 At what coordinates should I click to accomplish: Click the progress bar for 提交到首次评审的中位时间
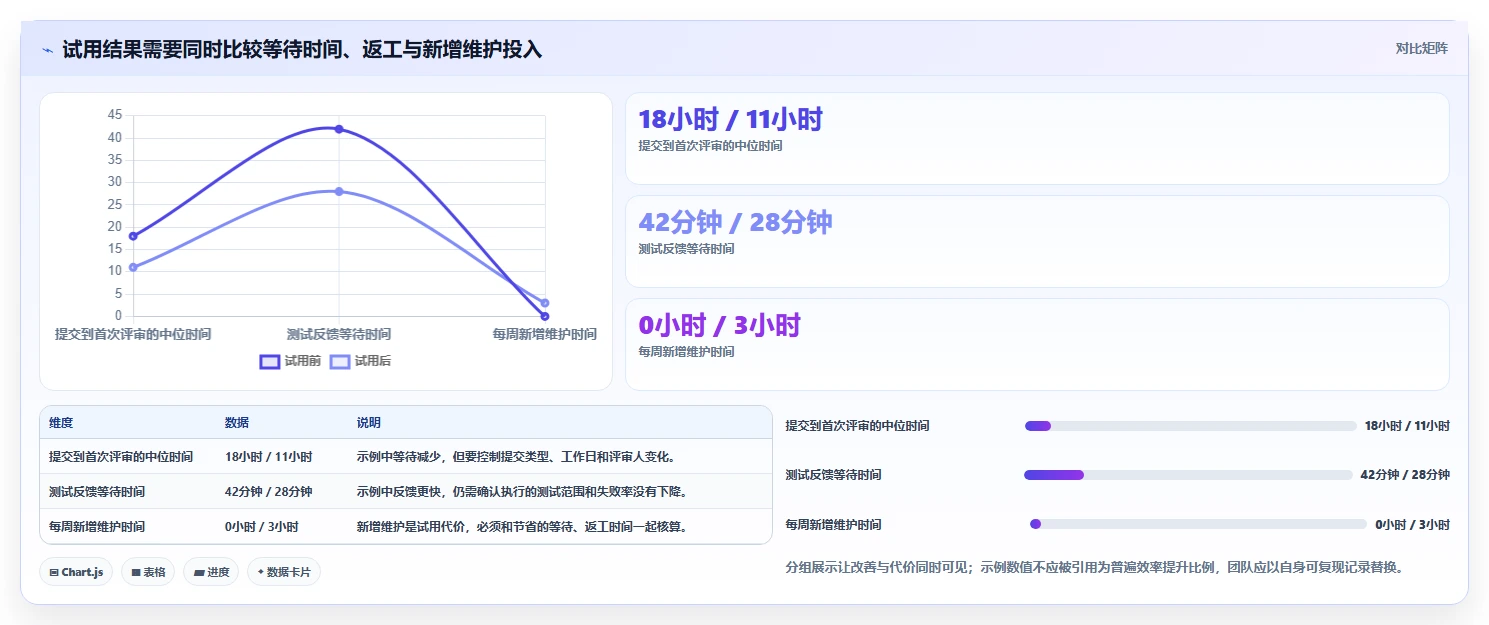(x=1190, y=426)
